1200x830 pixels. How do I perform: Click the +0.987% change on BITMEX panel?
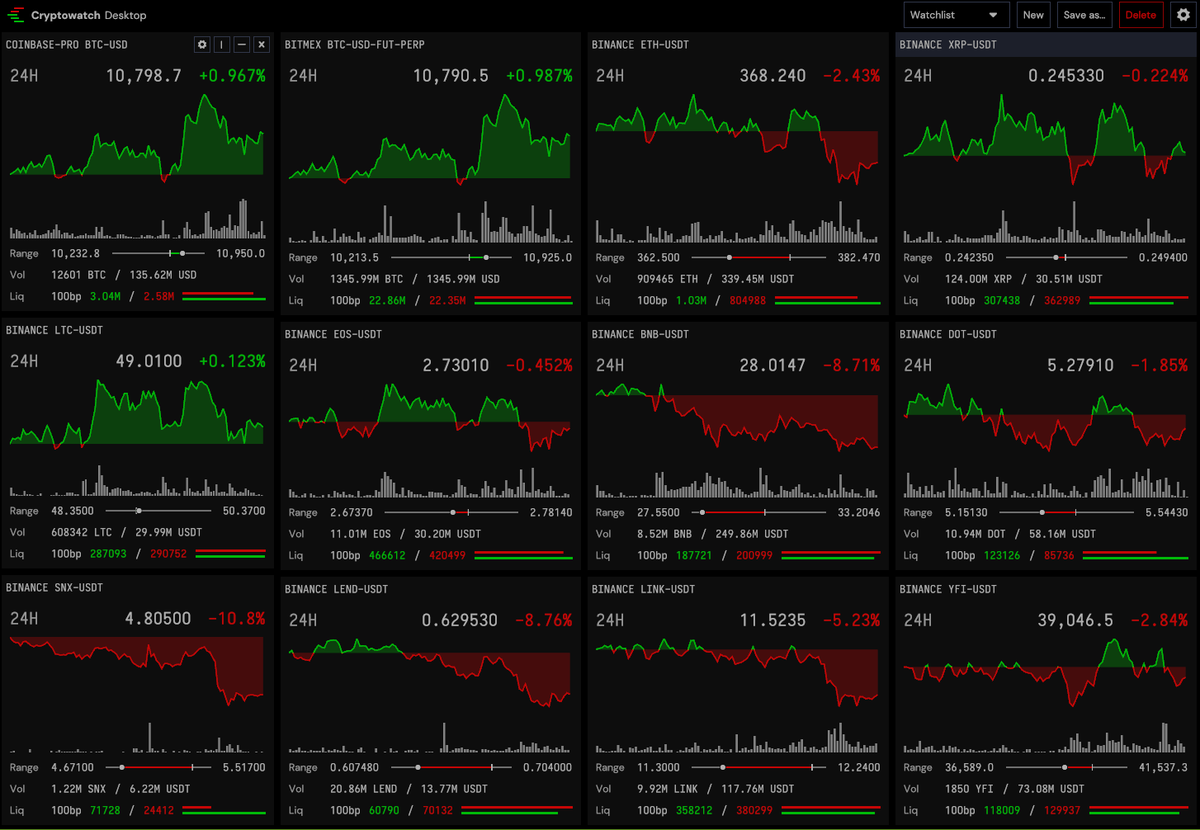[x=538, y=76]
